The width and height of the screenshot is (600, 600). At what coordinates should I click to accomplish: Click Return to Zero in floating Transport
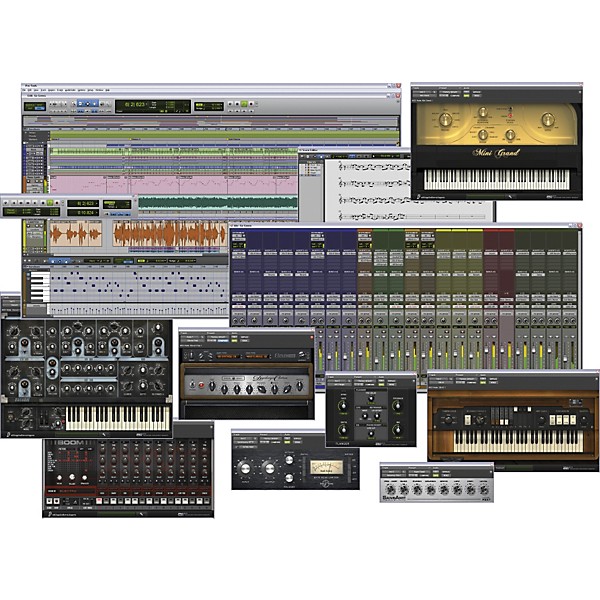[14, 203]
